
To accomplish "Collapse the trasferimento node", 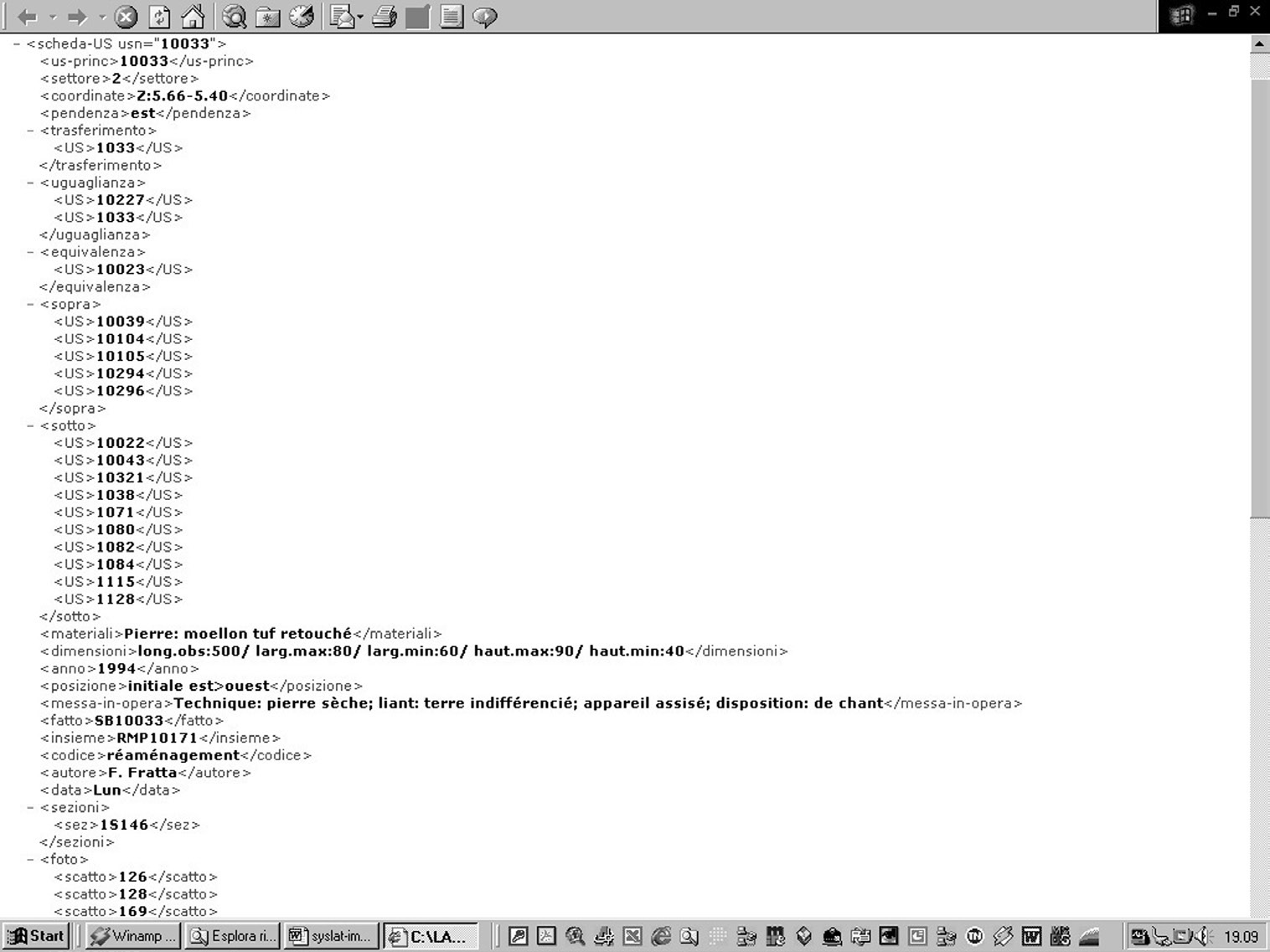I will click(x=30, y=131).
